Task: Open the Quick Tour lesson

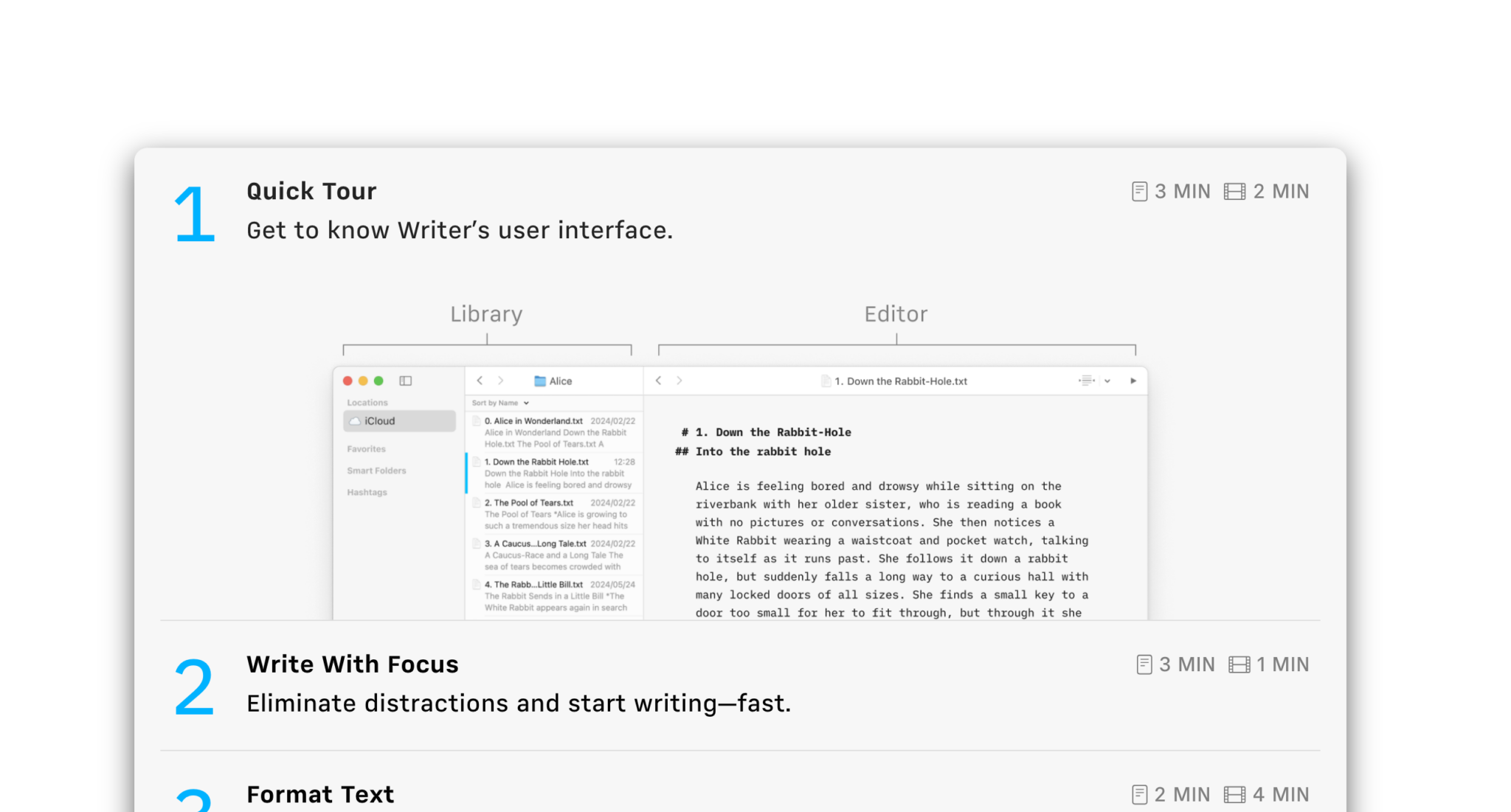Action: pos(311,190)
